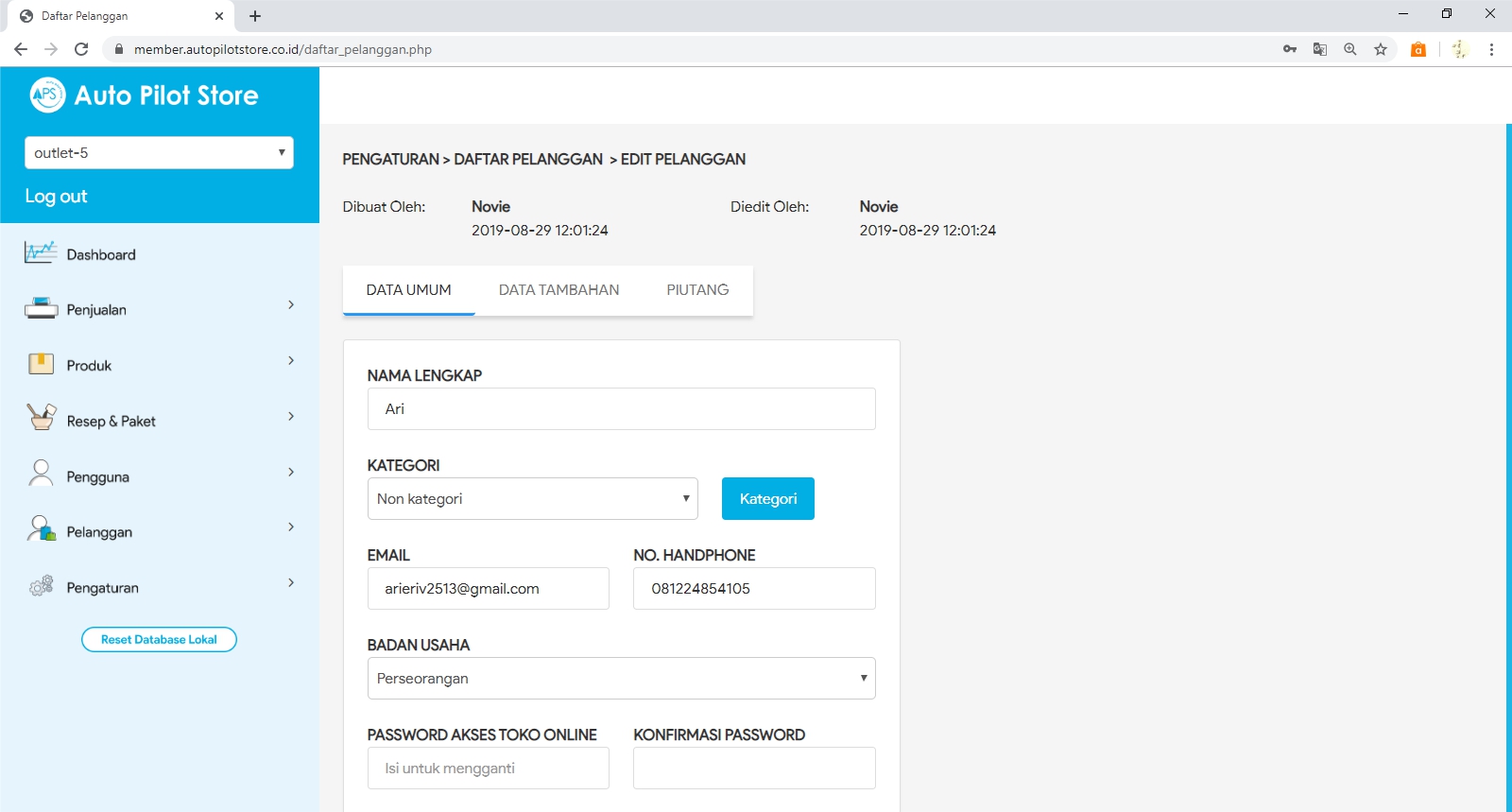Click the Produk box icon
This screenshot has width=1512, height=812.
(41, 365)
